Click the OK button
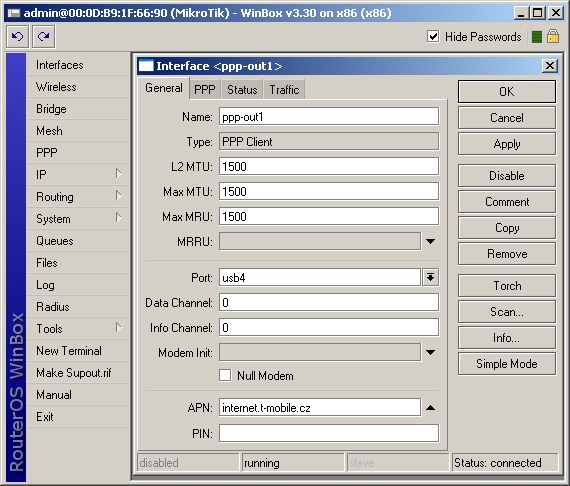This screenshot has height=486, width=570. pyautogui.click(x=507, y=92)
